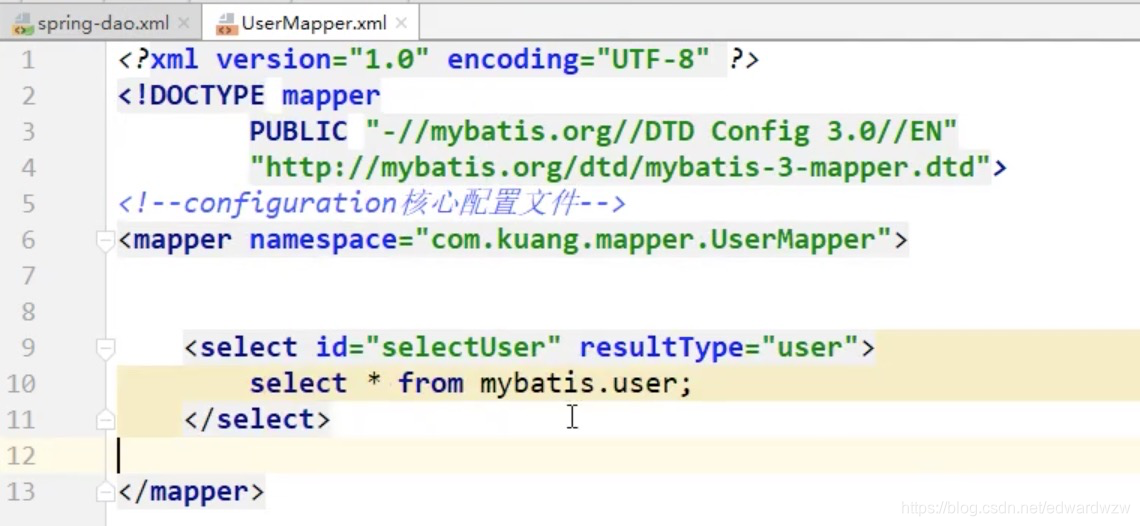Click the xml version declaration text
Viewport: 1140px width, 526px height.
tap(438, 60)
